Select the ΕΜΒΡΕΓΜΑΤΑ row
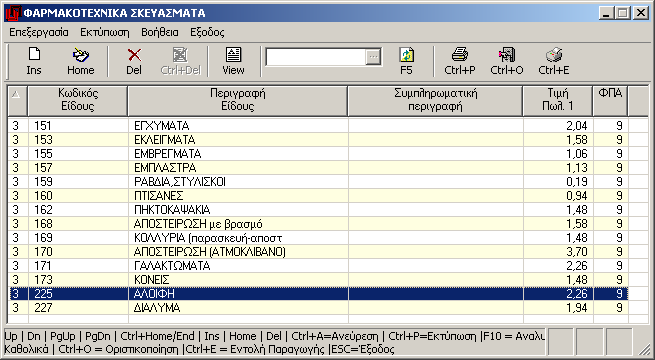This screenshot has width=655, height=360. click(318, 154)
